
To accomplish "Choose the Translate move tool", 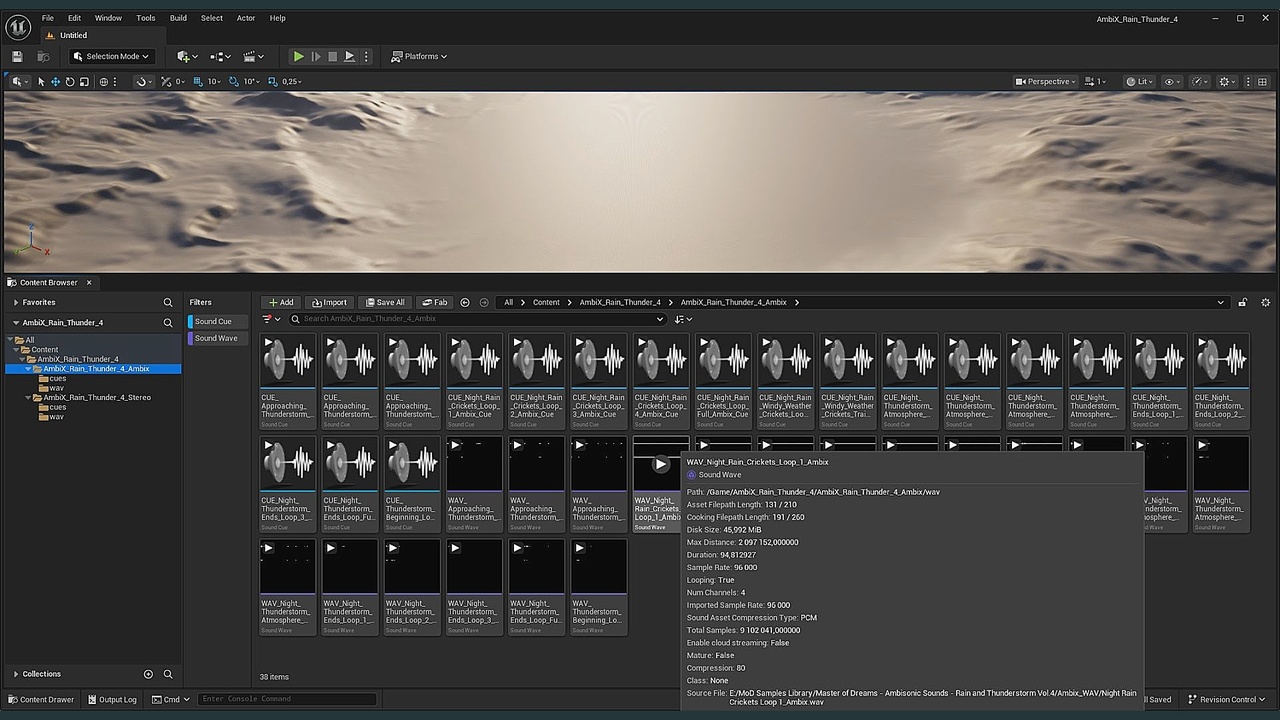I will 55,81.
